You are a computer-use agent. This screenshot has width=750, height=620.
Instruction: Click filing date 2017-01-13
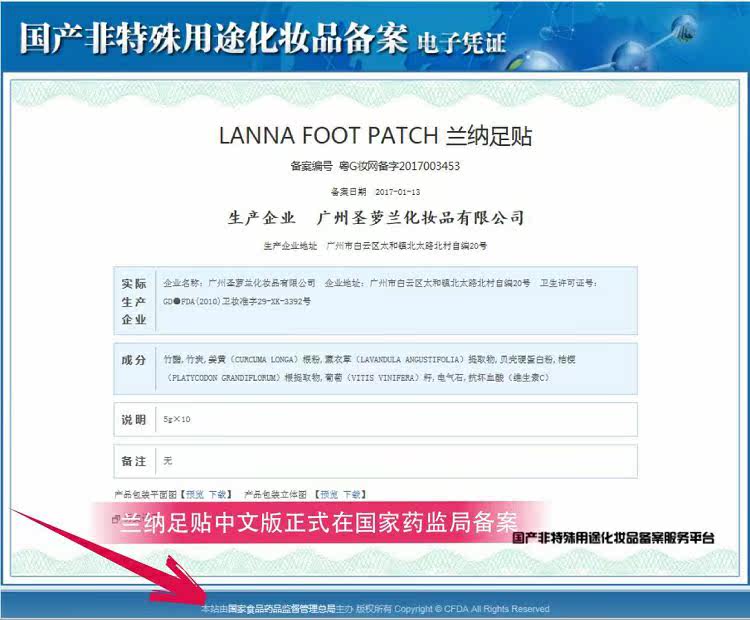(x=397, y=192)
